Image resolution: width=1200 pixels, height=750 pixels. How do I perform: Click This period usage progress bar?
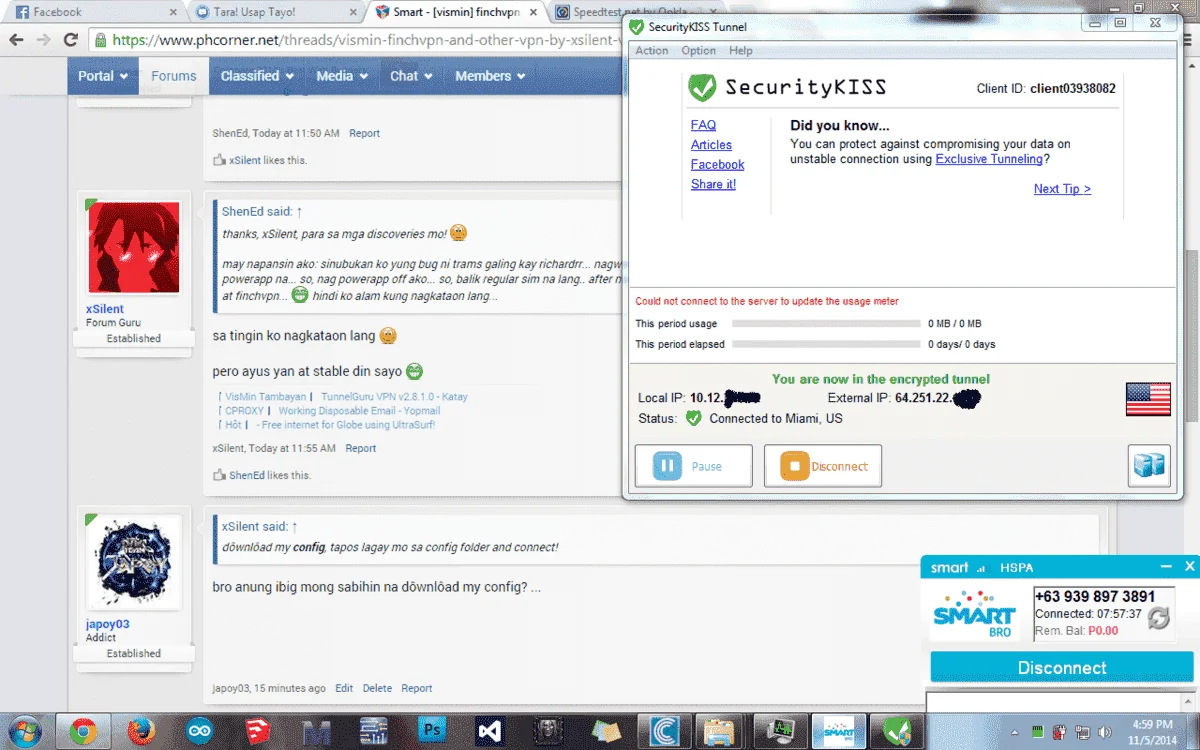click(x=826, y=324)
